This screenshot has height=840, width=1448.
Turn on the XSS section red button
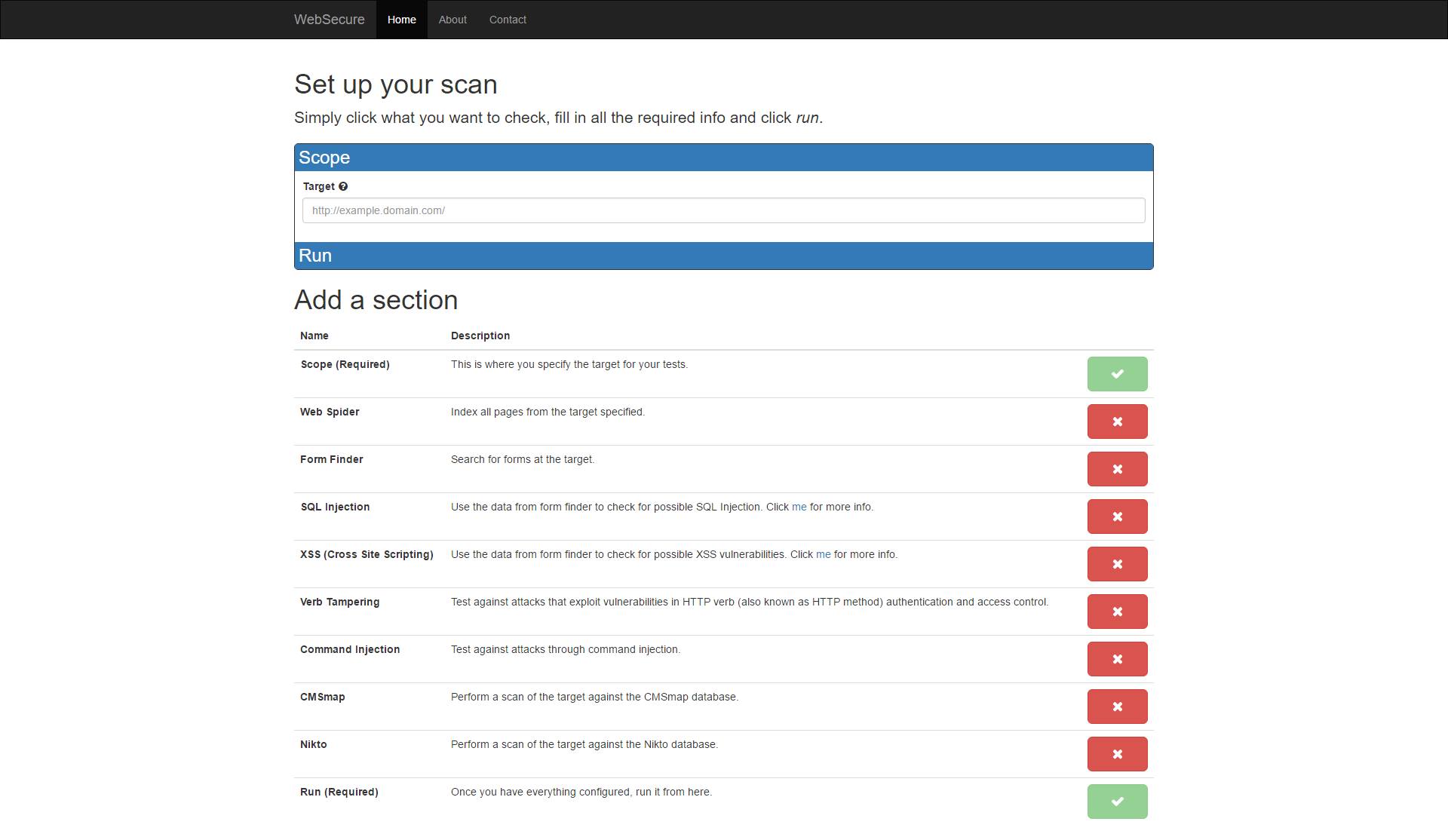(x=1117, y=564)
